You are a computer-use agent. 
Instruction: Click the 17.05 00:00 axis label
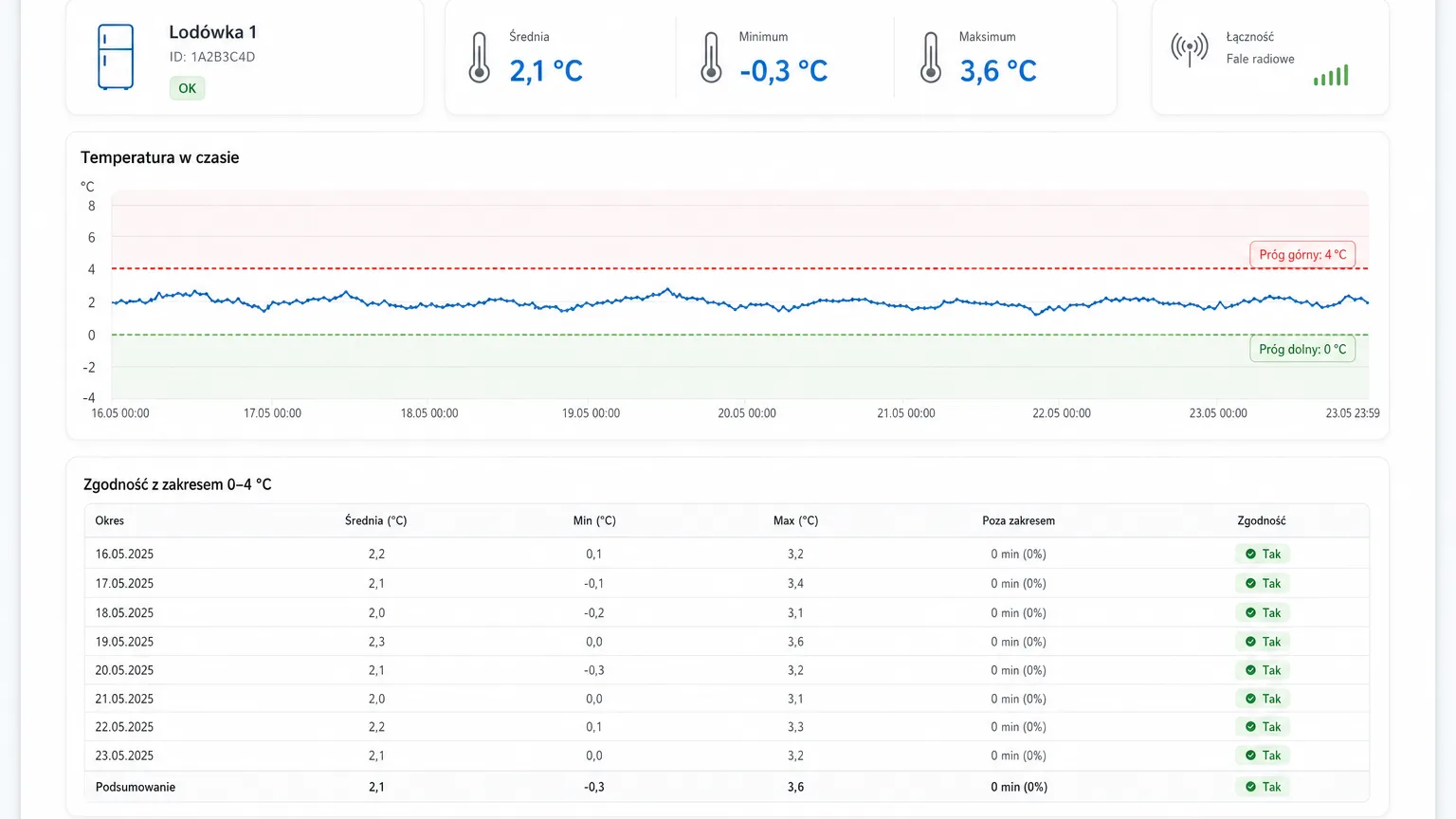pyautogui.click(x=273, y=413)
